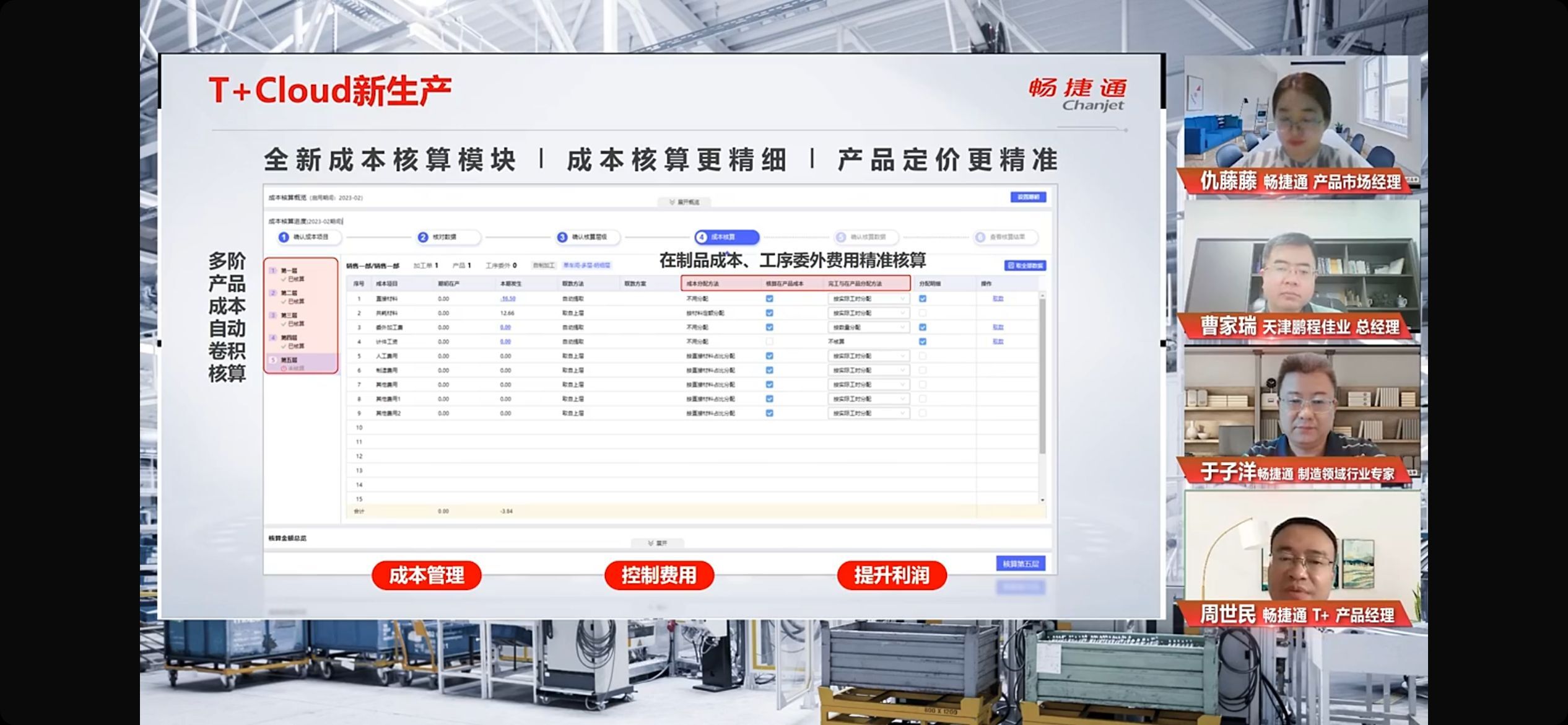Click the 成本分配方法 column header
The height and width of the screenshot is (725, 1568).
(703, 284)
